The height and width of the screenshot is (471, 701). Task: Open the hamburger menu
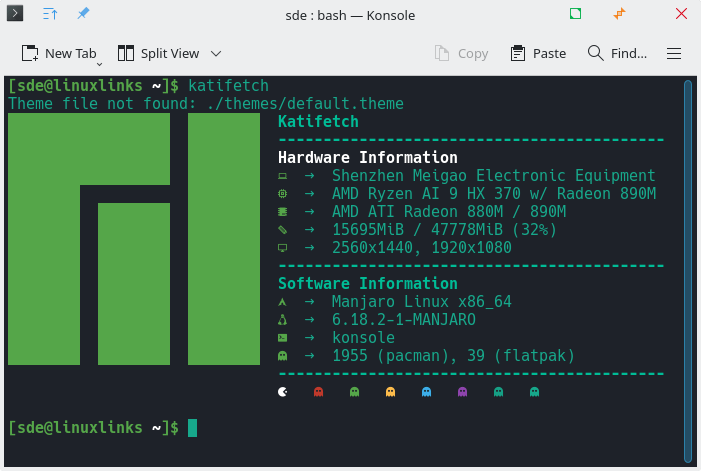coord(674,53)
